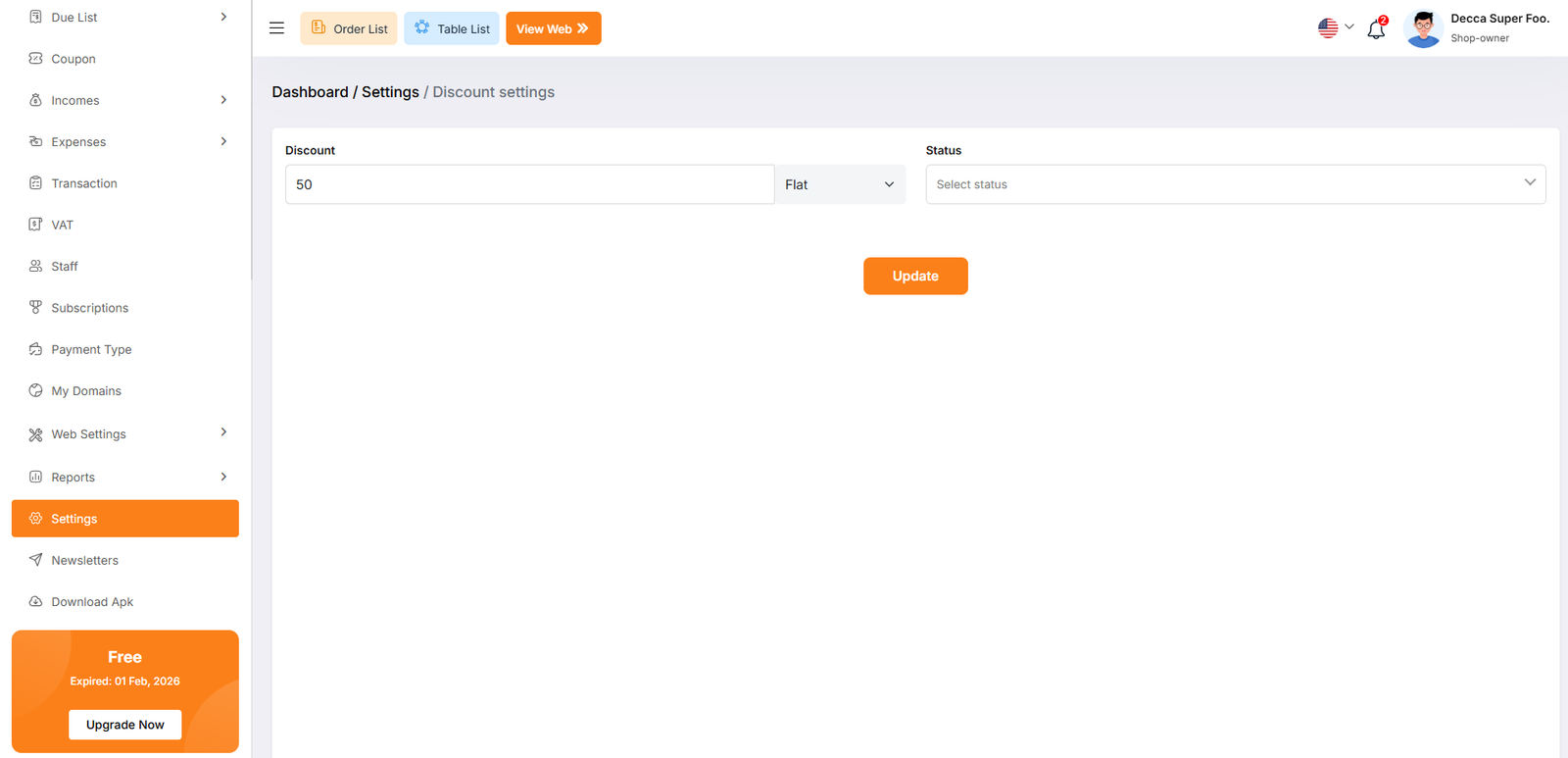This screenshot has height=758, width=1568.
Task: Open the Select status dropdown
Action: (1235, 184)
